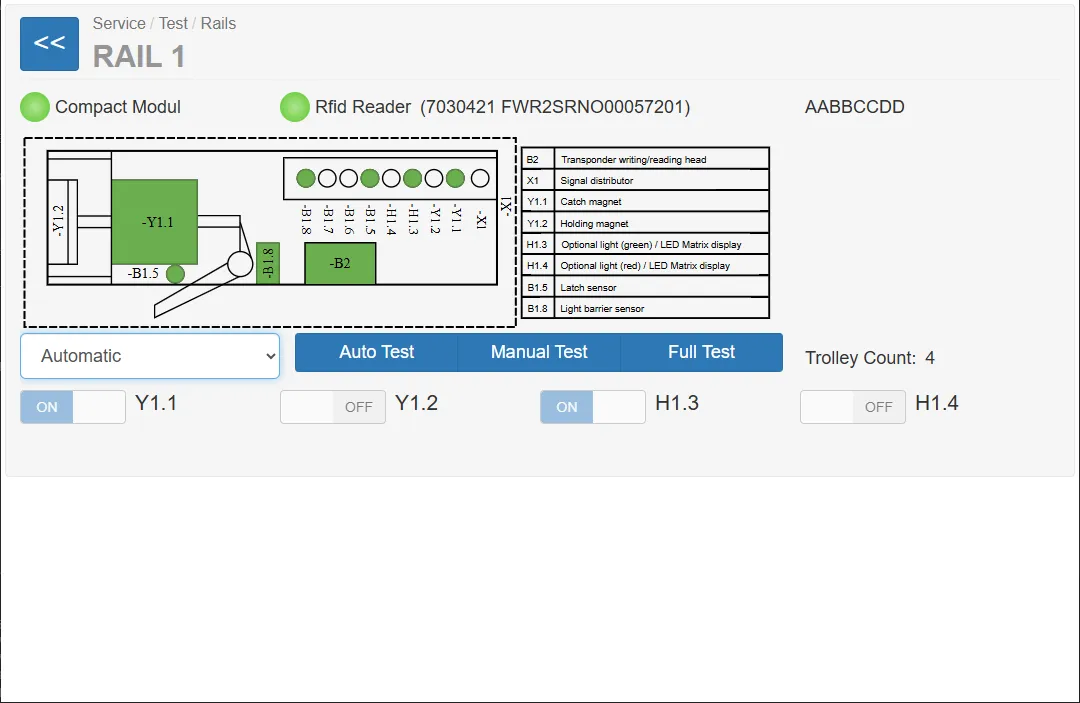Click the -B1.6 indicator LED in diagram
Image resolution: width=1080 pixels, height=703 pixels.
pyautogui.click(x=349, y=178)
